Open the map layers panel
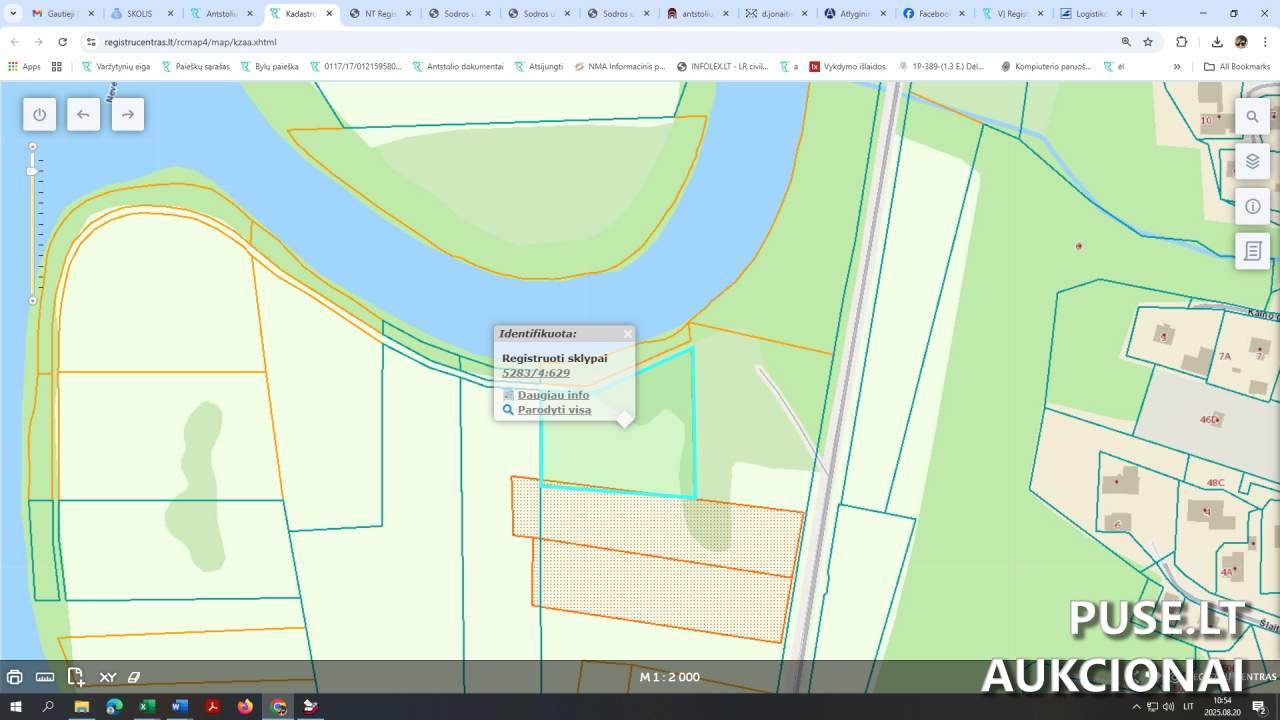Viewport: 1280px width, 720px height. tap(1252, 161)
